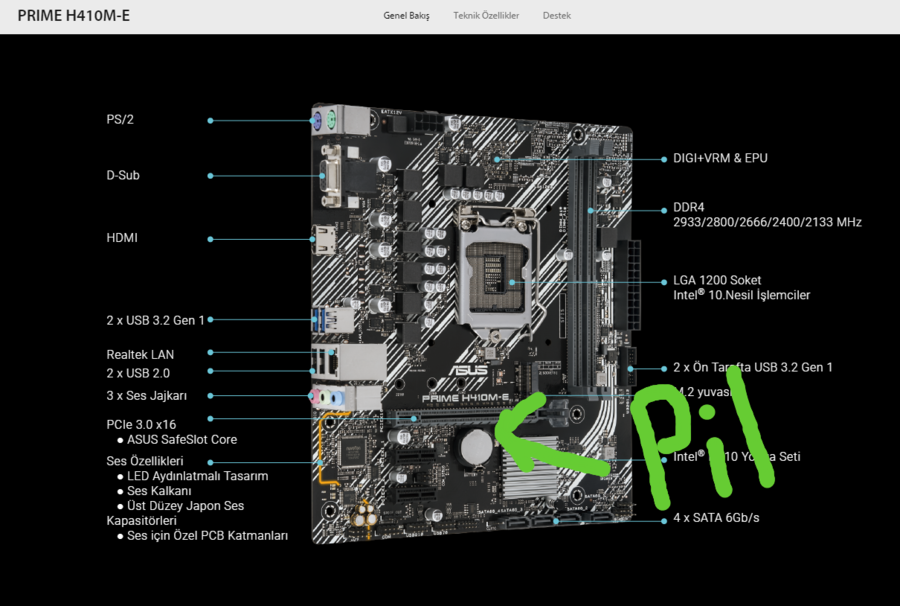The image size is (900, 606).
Task: Click the HDMI label
Action: 122,238
